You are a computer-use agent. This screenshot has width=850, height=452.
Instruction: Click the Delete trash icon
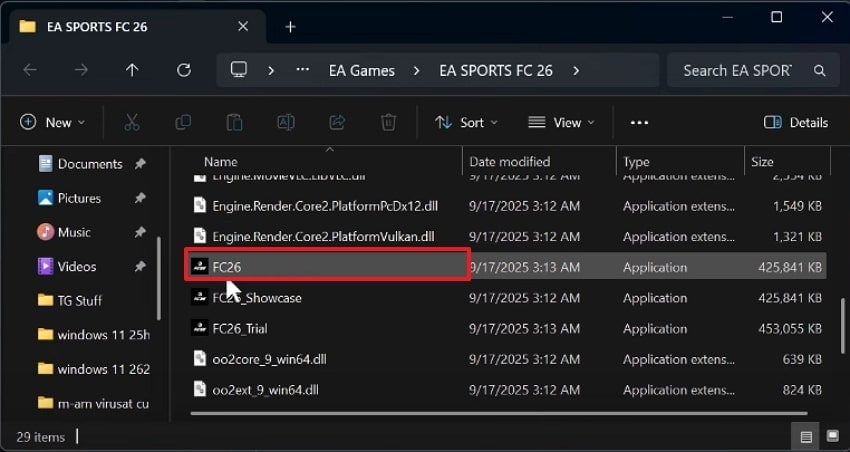point(388,123)
